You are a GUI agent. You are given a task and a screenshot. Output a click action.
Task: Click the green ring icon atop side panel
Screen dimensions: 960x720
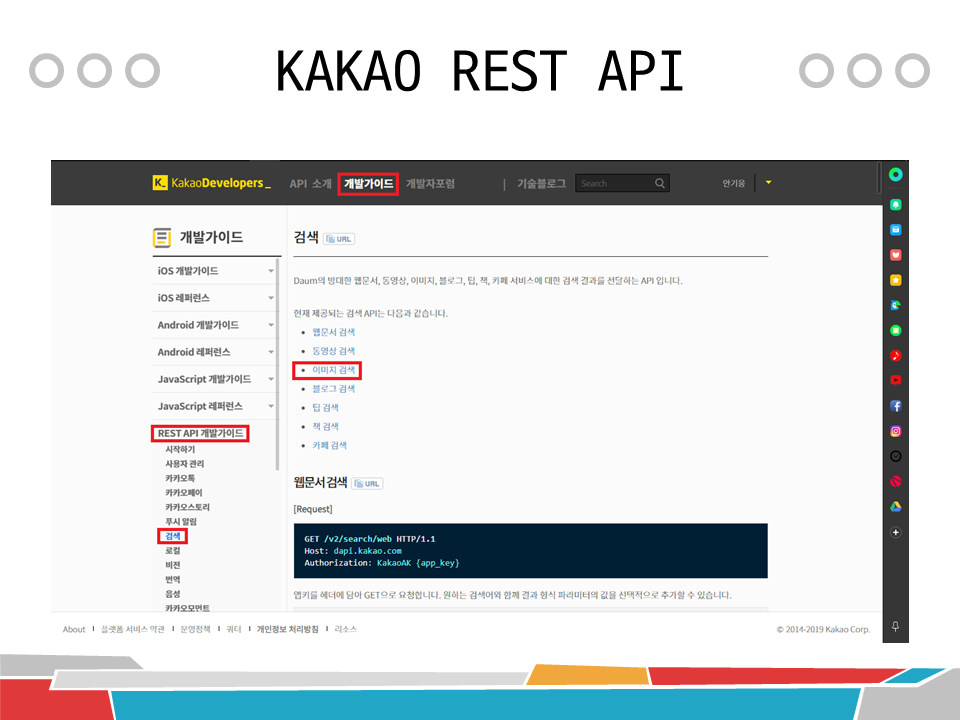895,174
